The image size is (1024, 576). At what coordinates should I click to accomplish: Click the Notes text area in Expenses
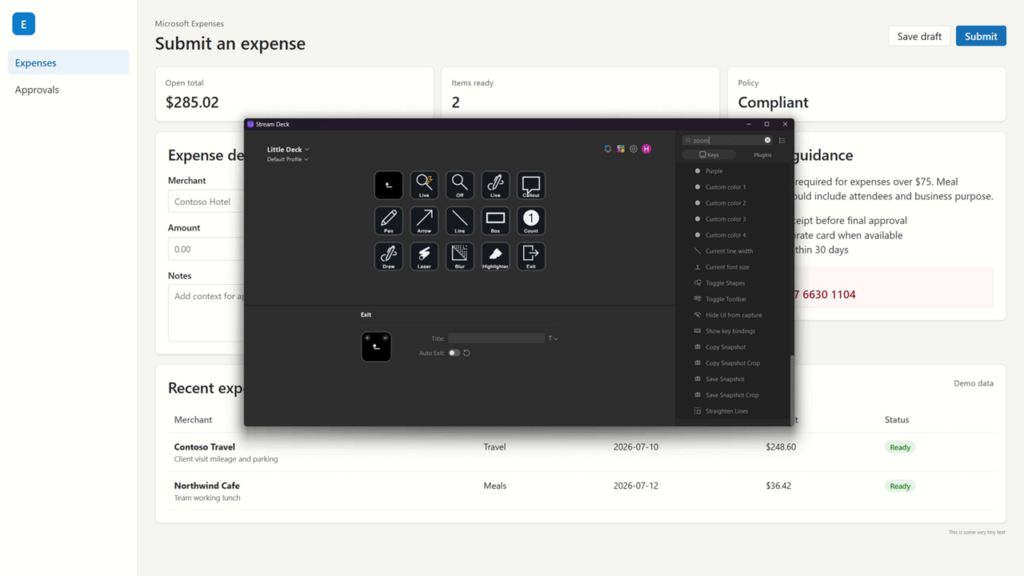pos(206,313)
